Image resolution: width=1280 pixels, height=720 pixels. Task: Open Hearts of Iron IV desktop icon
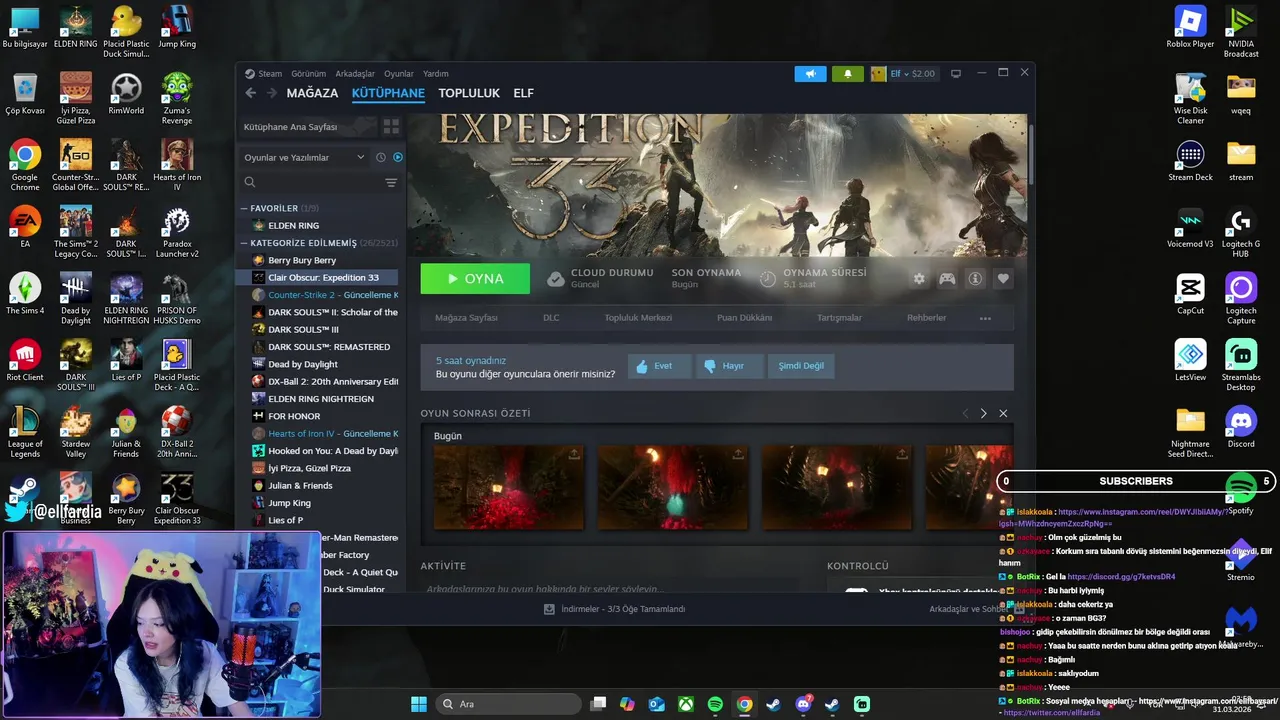click(x=177, y=166)
